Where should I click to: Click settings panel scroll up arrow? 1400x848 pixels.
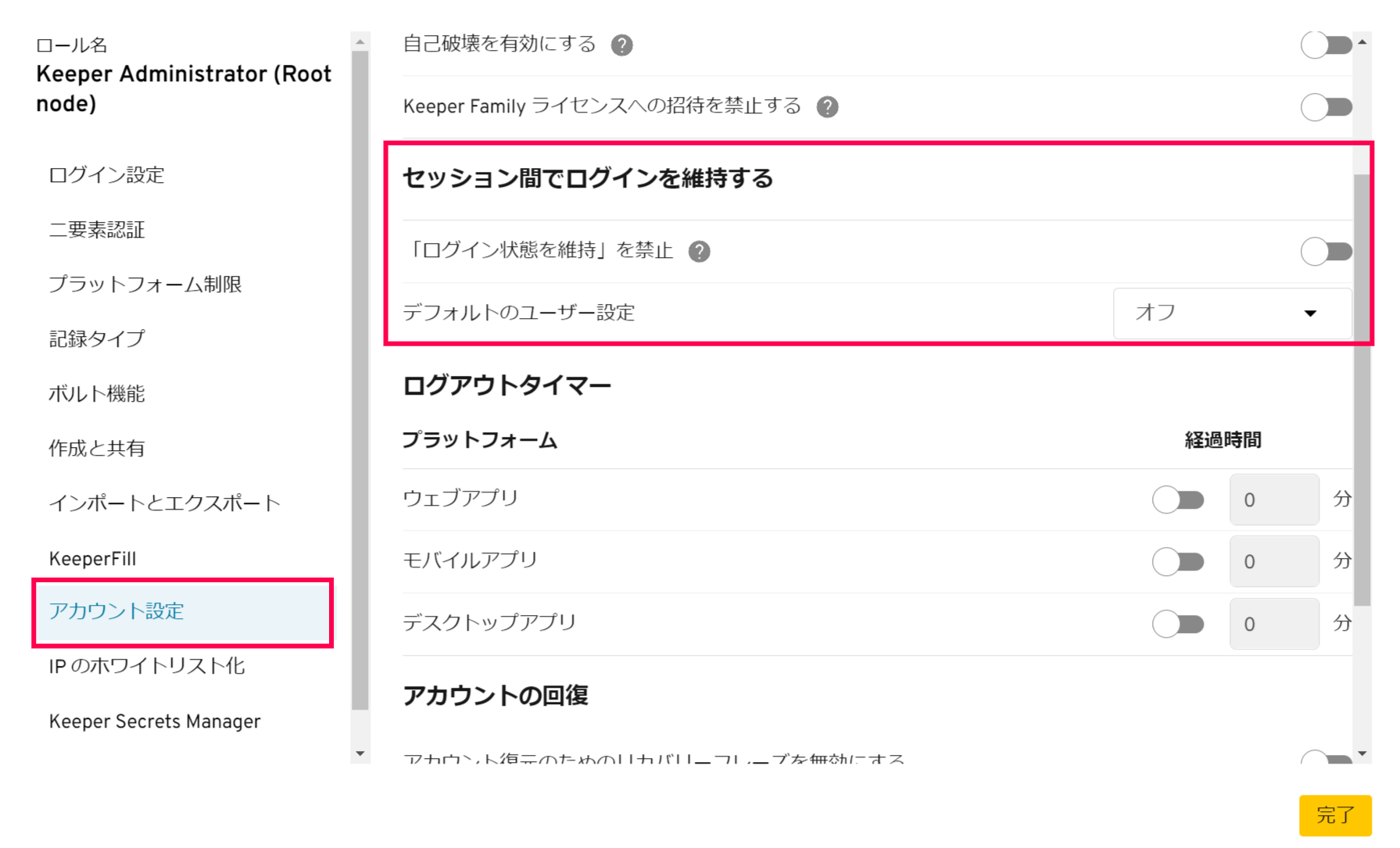1362,41
